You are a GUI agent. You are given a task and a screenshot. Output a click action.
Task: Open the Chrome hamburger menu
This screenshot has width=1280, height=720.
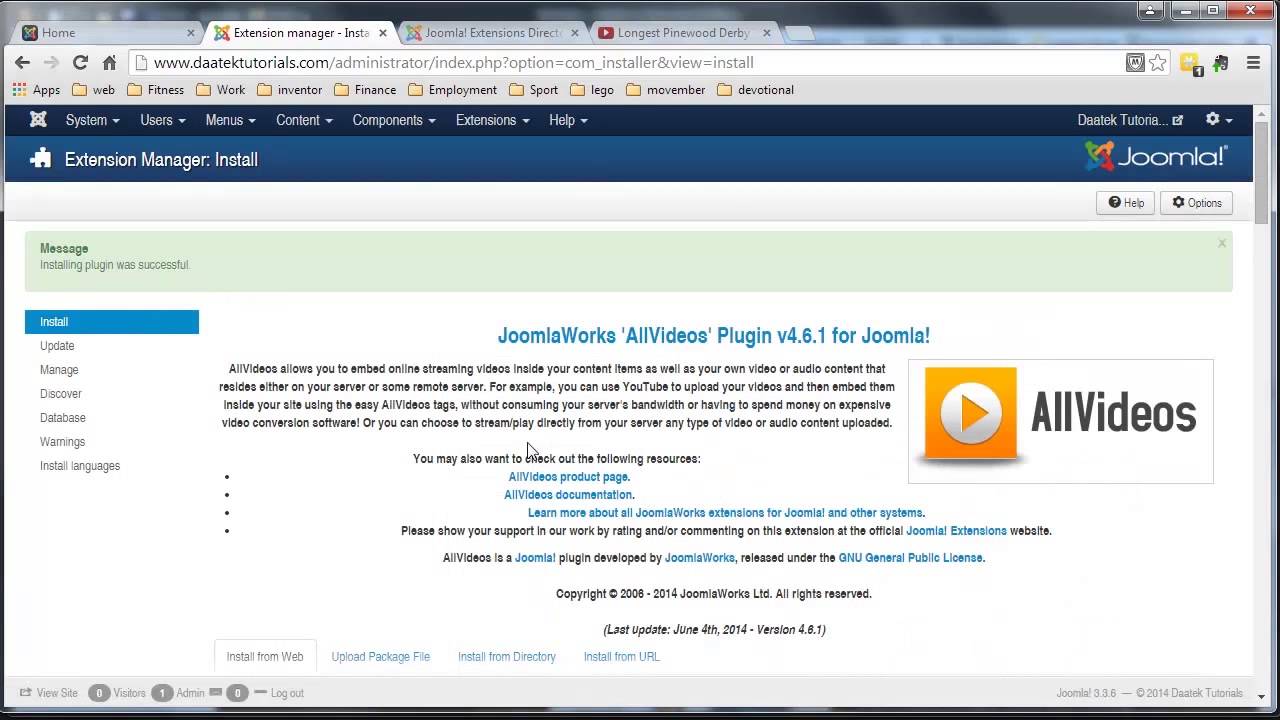pos(1253,62)
